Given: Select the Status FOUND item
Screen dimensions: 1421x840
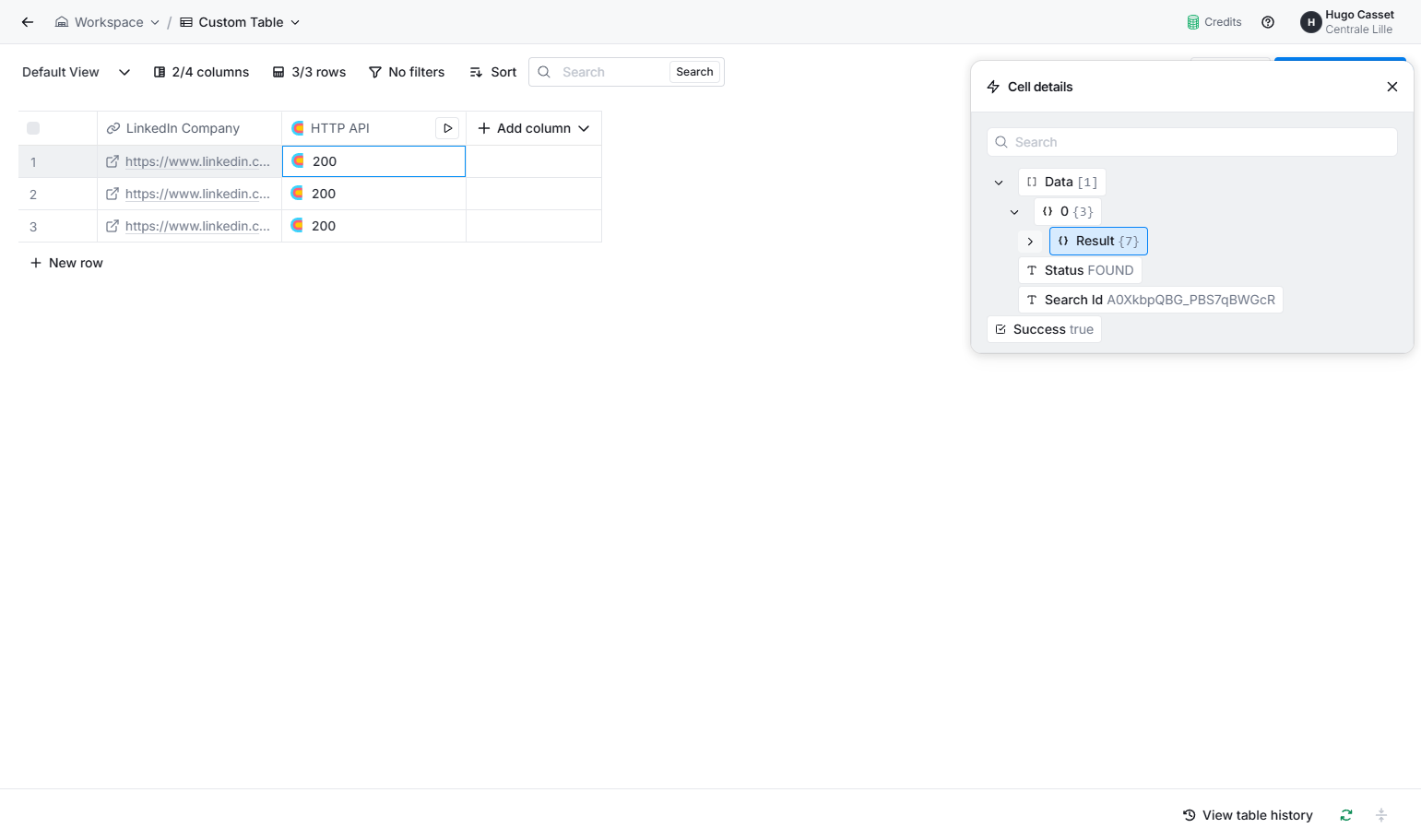Looking at the screenshot, I should pos(1080,270).
